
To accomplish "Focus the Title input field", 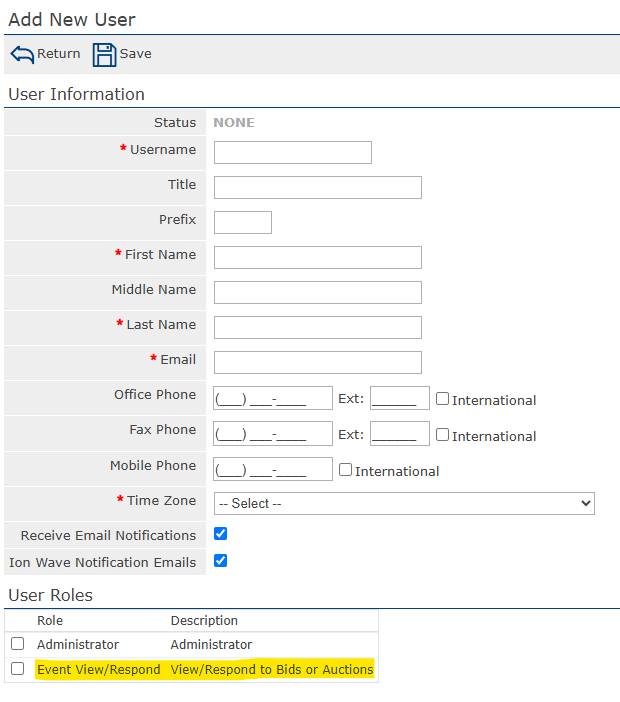I will coord(318,188).
